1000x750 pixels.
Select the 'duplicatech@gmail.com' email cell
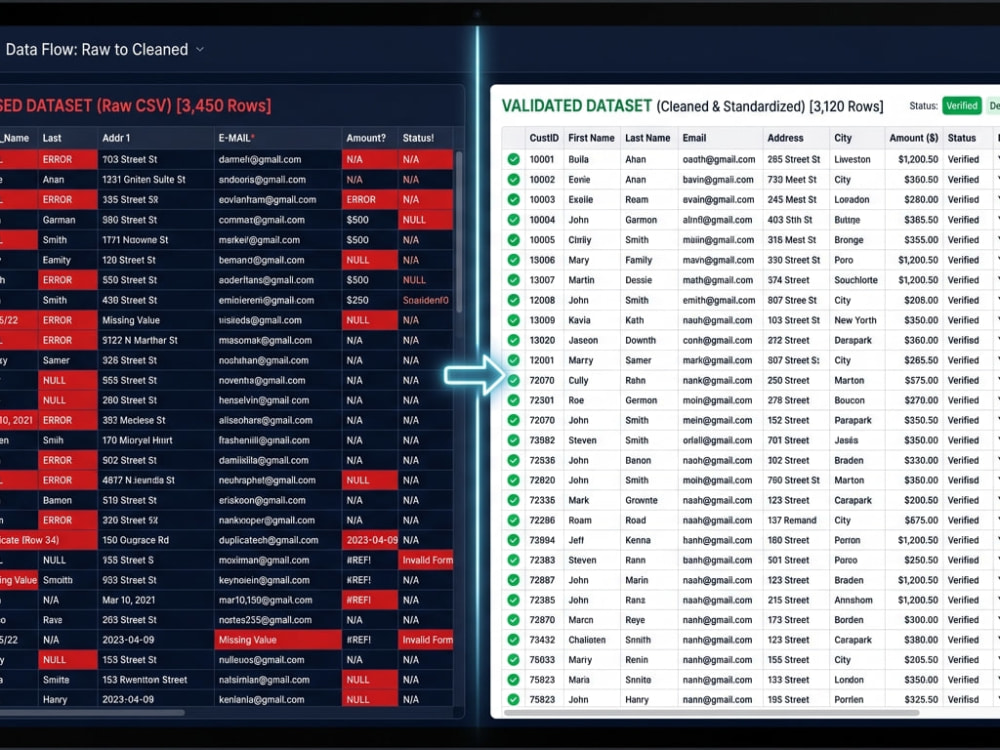pyautogui.click(x=278, y=540)
